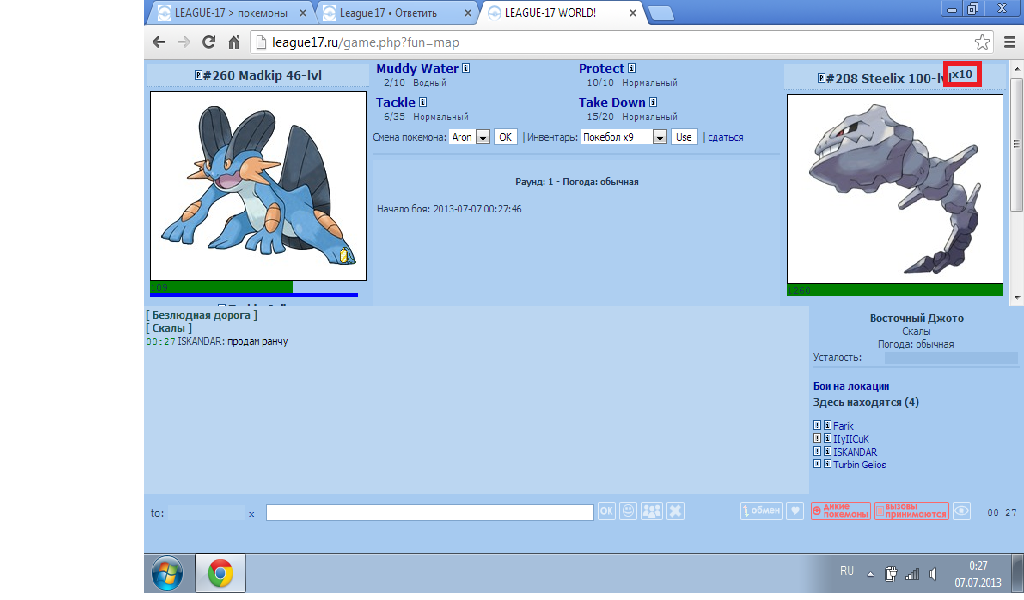
Task: Click the Chrome icon on the taskbar
Action: [x=220, y=573]
